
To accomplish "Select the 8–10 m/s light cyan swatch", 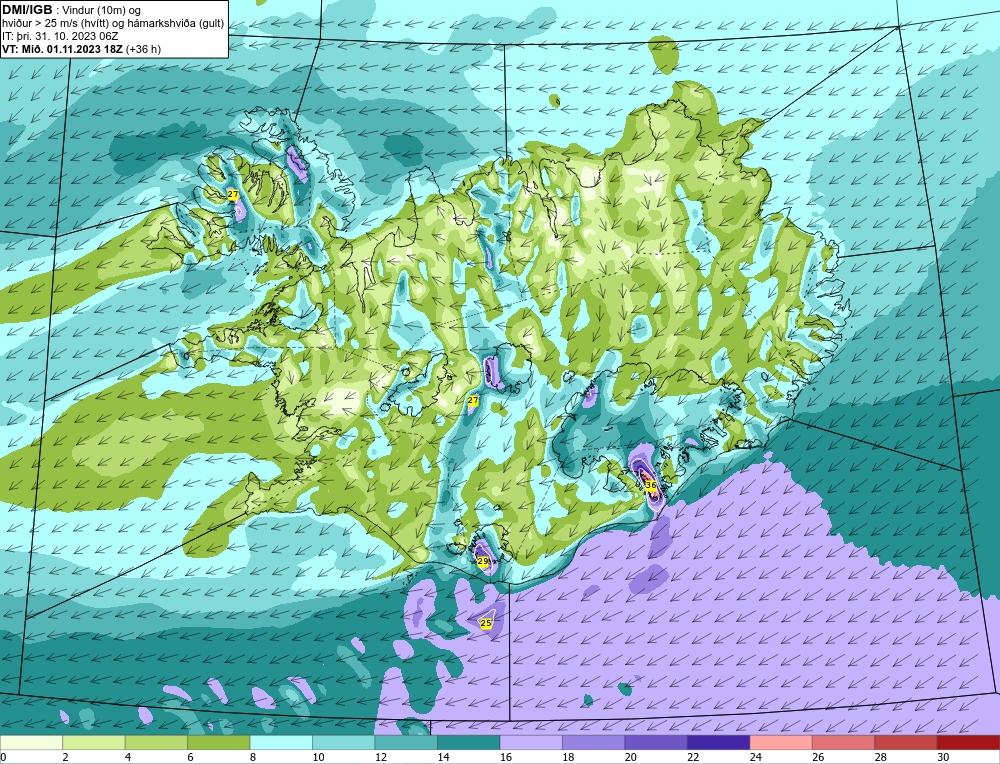I will point(281,742).
